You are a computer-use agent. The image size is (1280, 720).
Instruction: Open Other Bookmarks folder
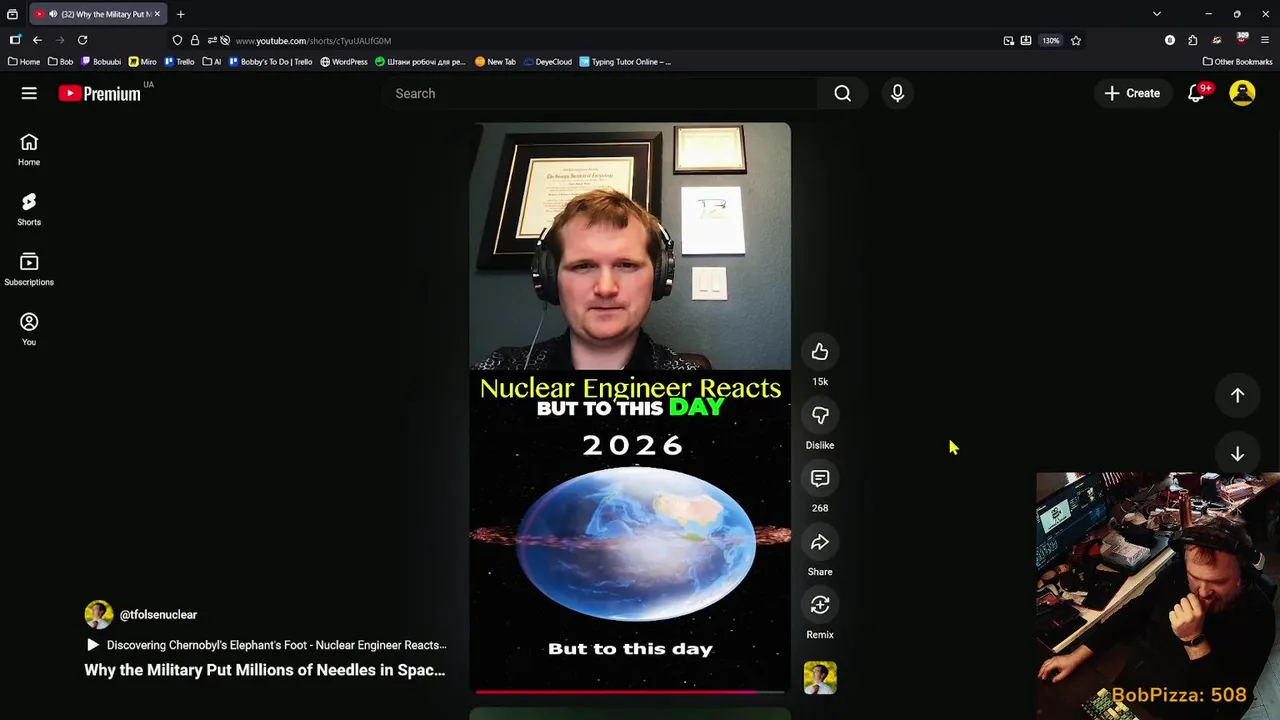click(x=1237, y=62)
